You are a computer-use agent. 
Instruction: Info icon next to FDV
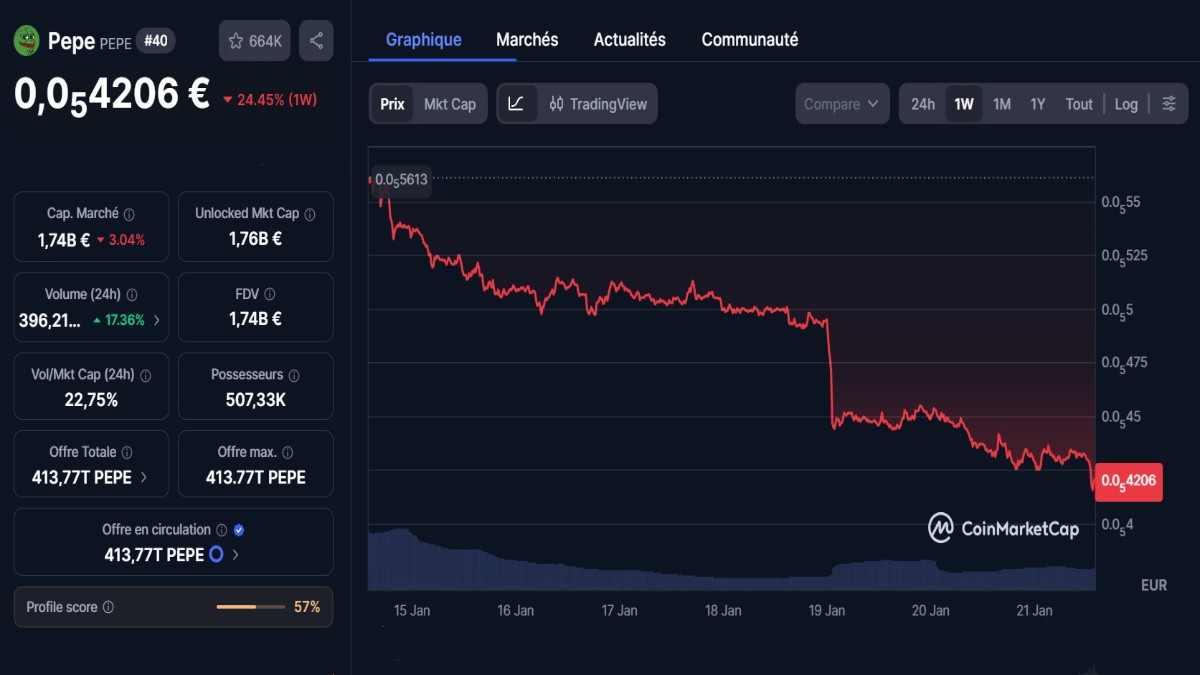pos(270,294)
